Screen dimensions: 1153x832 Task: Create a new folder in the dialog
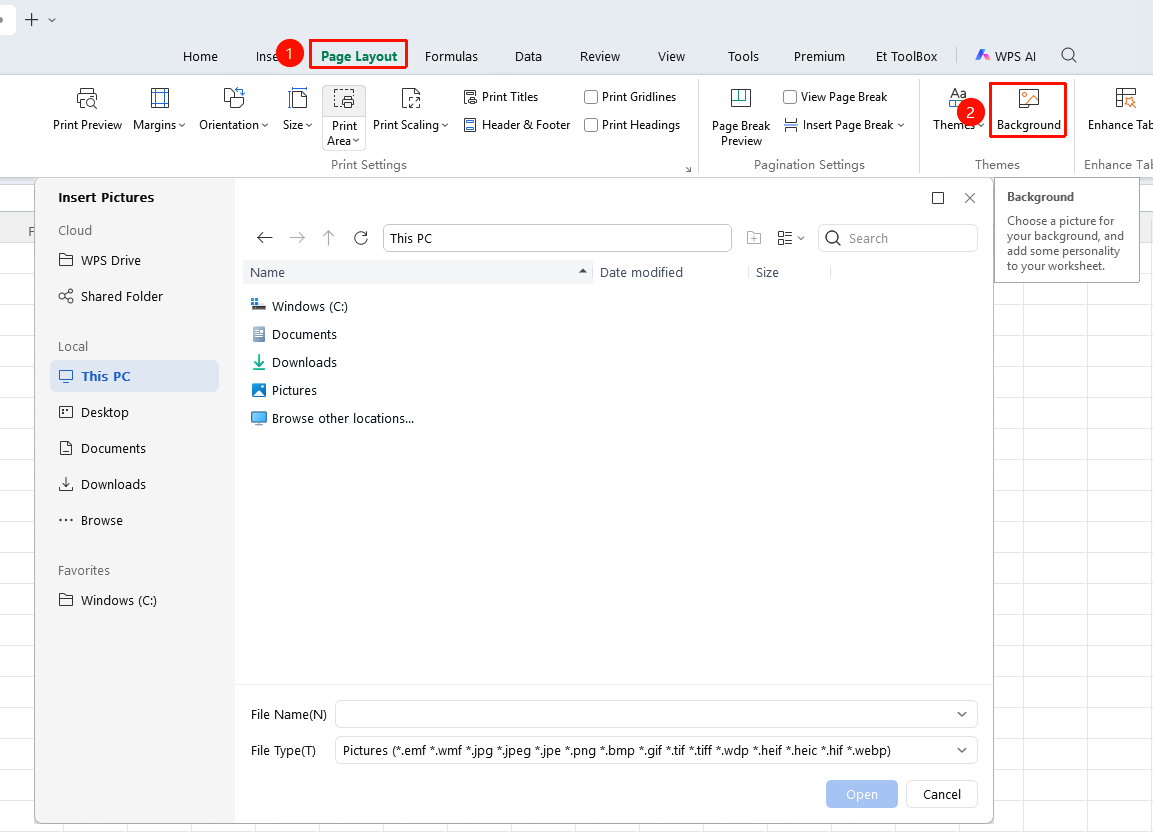[x=754, y=238]
